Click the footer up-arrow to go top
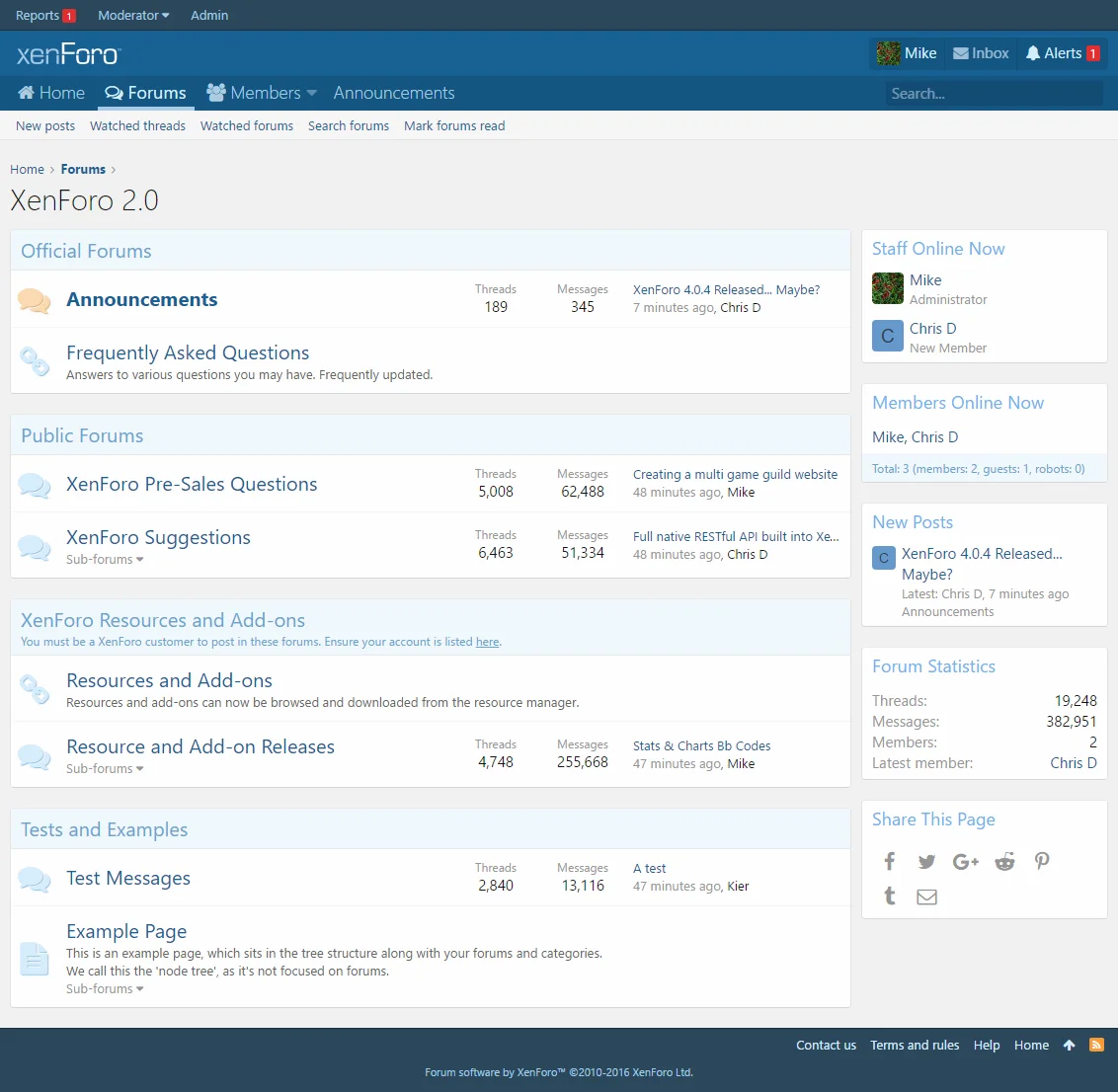1118x1092 pixels. [x=1069, y=1045]
